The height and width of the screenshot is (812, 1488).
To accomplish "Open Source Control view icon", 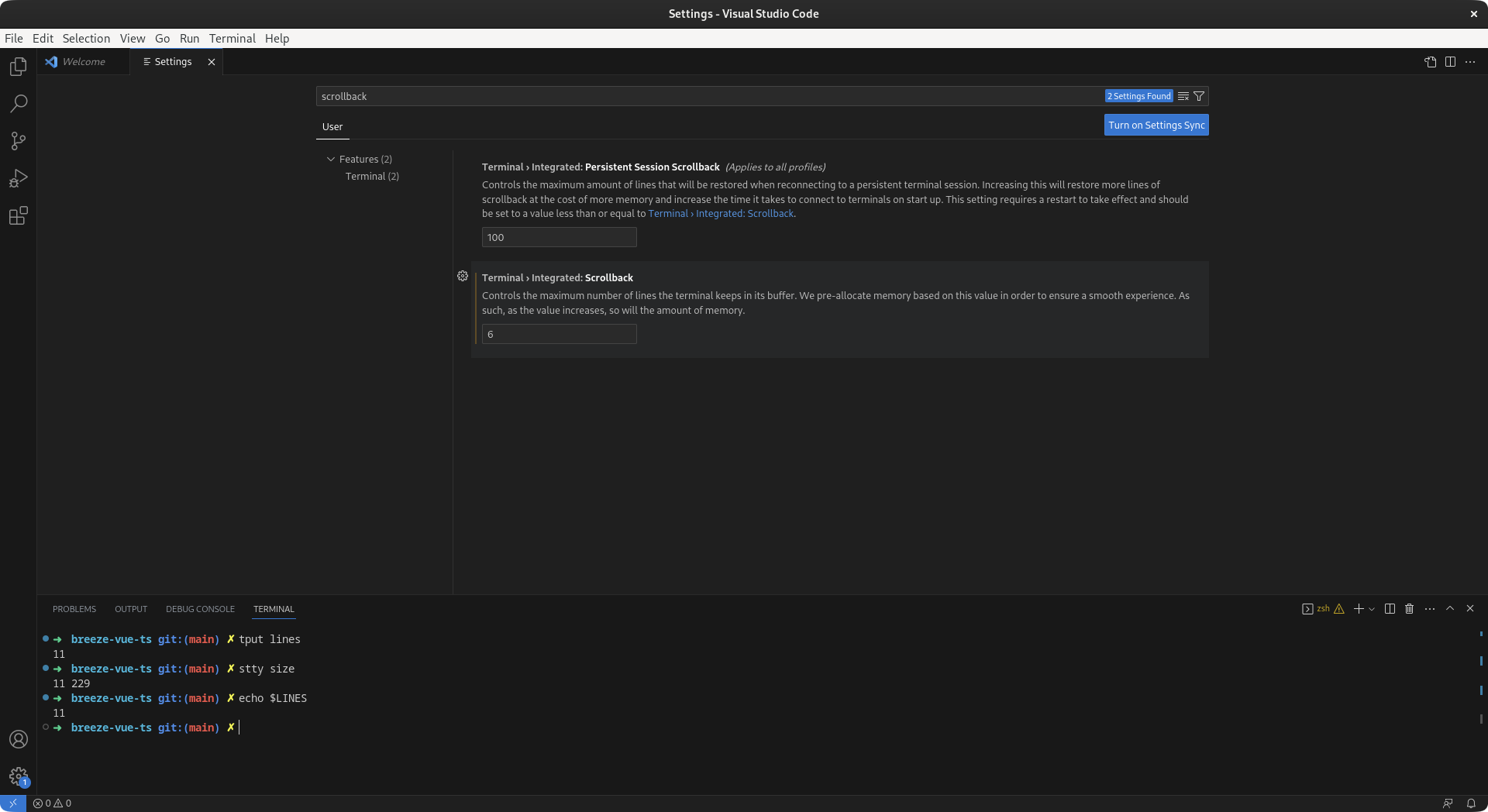I will pos(18,141).
